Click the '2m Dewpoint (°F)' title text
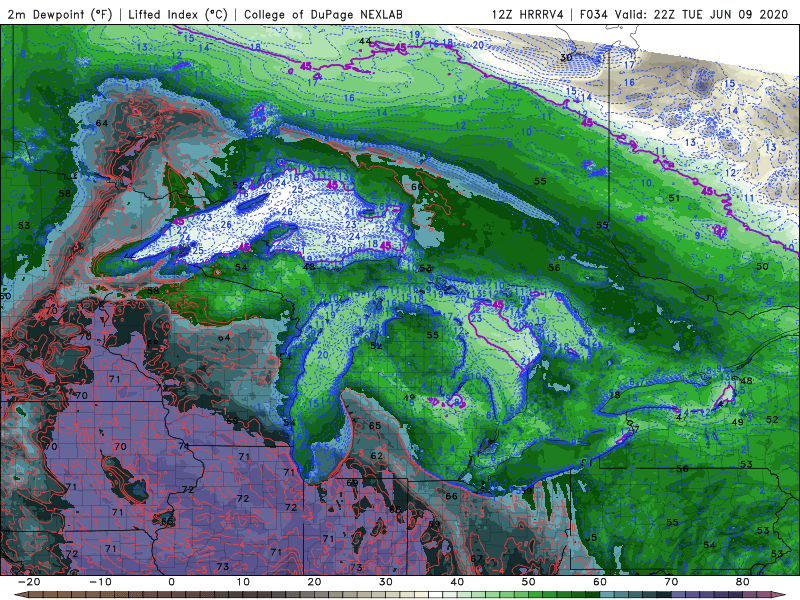The height and width of the screenshot is (600, 800). tap(59, 14)
